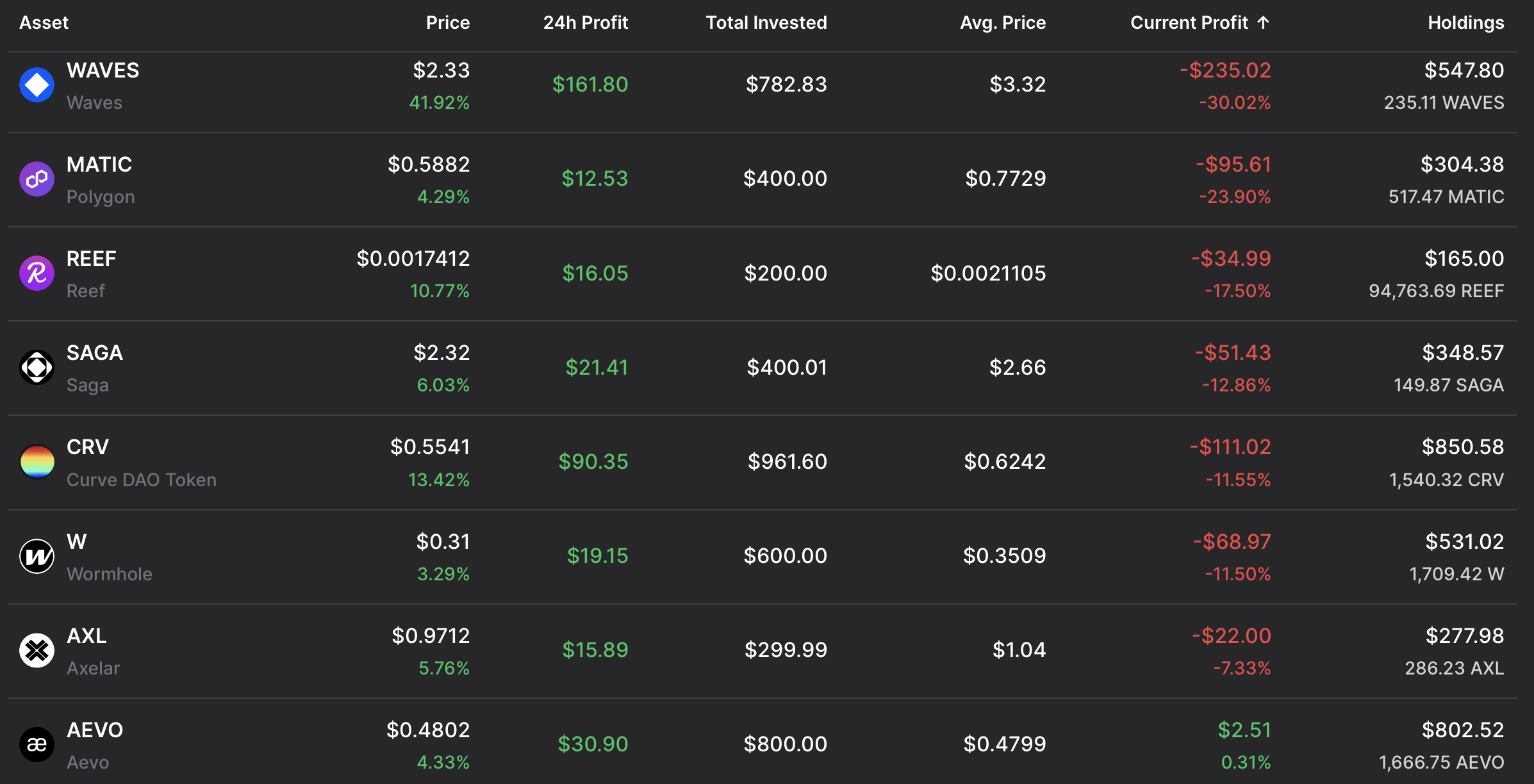Click the Wormhole W coin icon
Screen dimensions: 1534x784
point(37,556)
